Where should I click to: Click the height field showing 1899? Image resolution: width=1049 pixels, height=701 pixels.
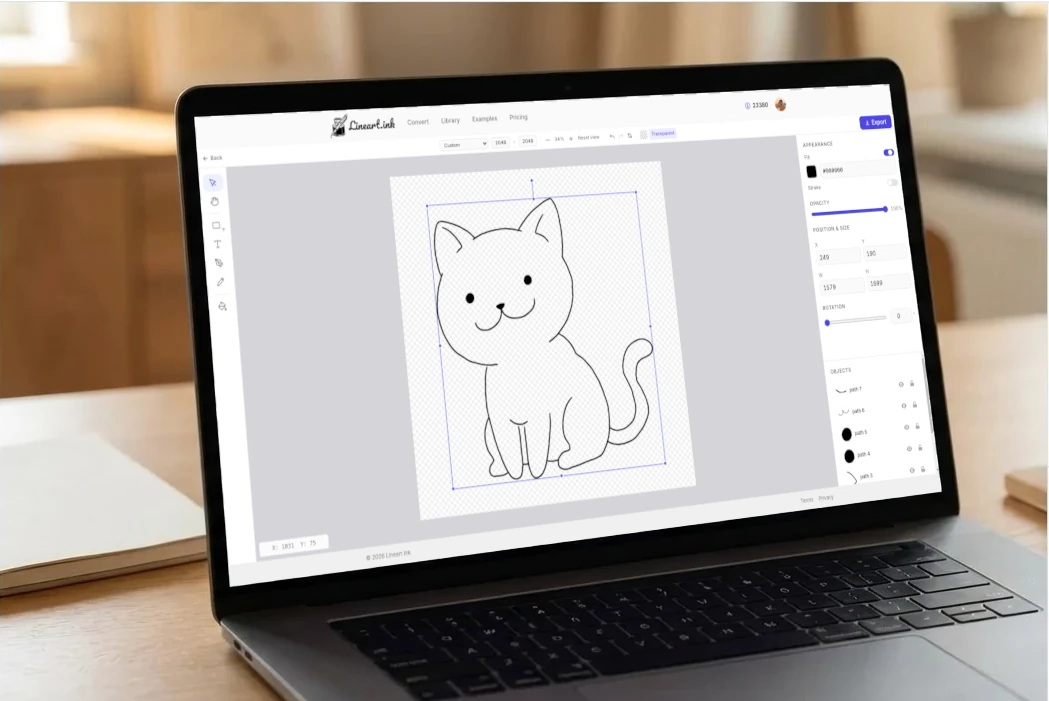(x=890, y=283)
